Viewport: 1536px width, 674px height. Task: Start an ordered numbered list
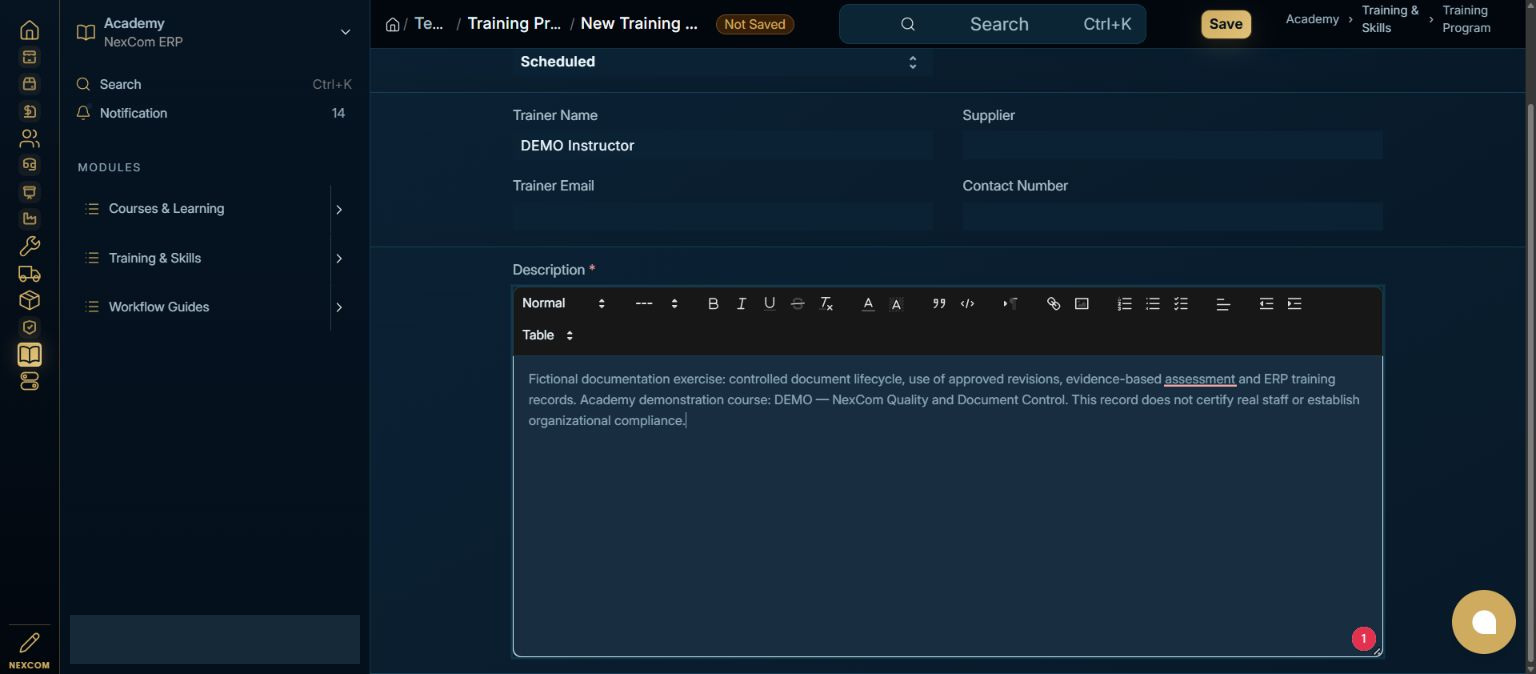point(1124,304)
